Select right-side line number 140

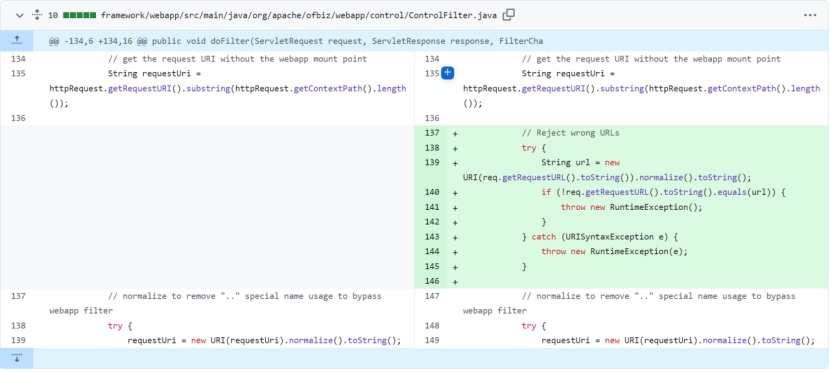point(432,192)
